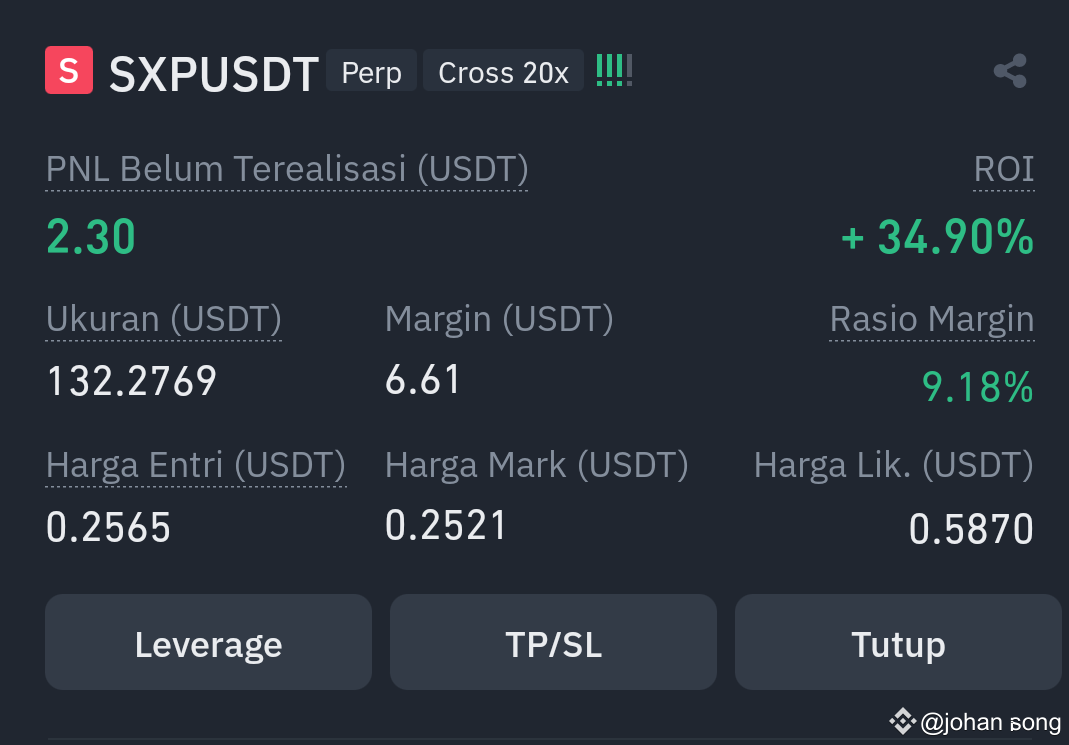
Task: Open the Rasio Margin info tooltip
Action: pos(931,318)
